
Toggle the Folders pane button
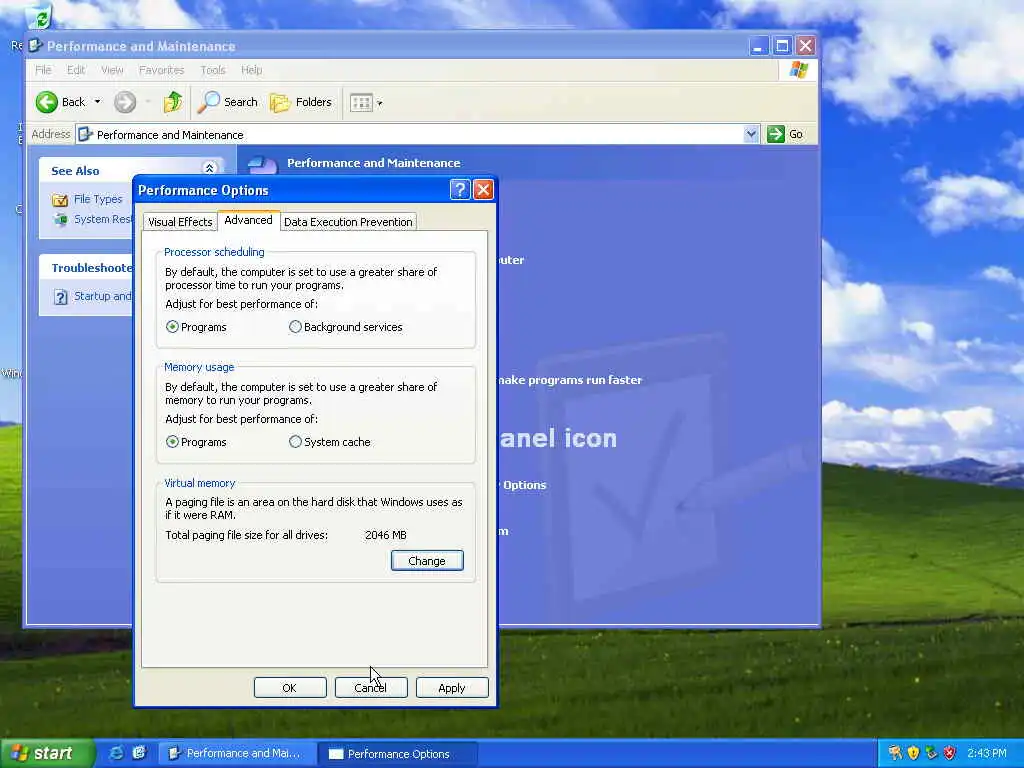(300, 102)
